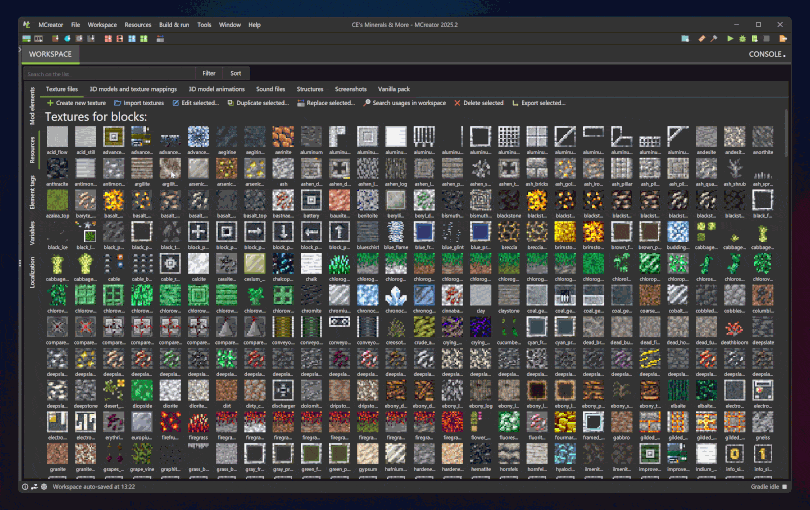Image resolution: width=810 pixels, height=510 pixels.
Task: Click Import textures
Action: [x=139, y=103]
